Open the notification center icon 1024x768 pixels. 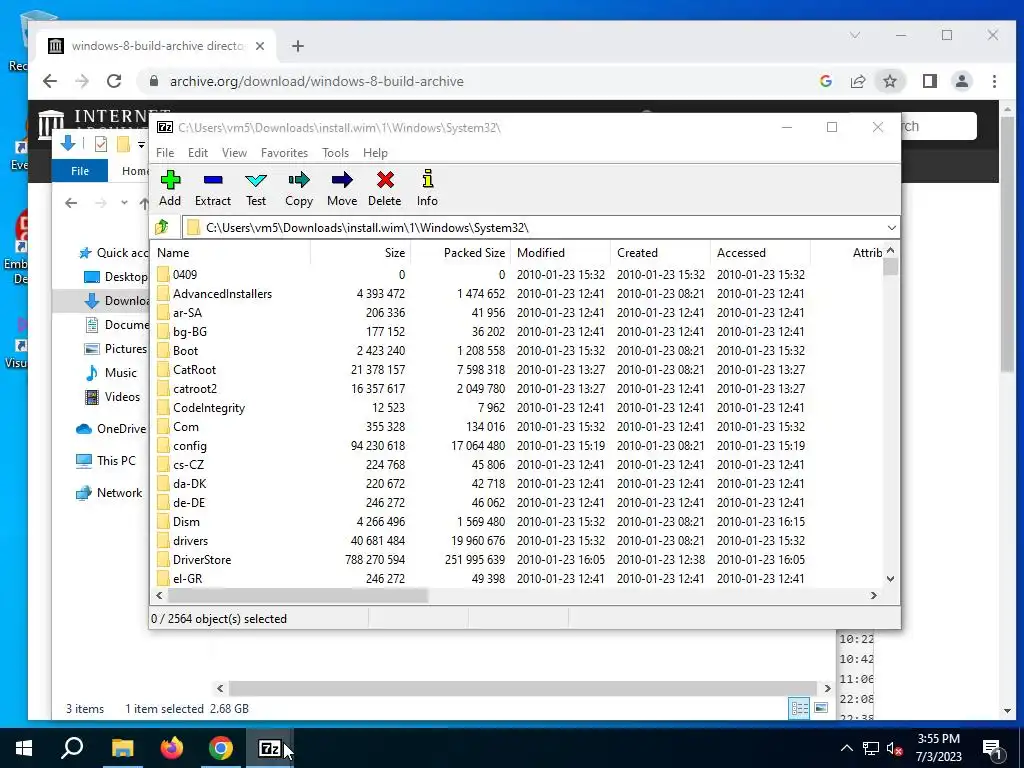click(x=993, y=748)
